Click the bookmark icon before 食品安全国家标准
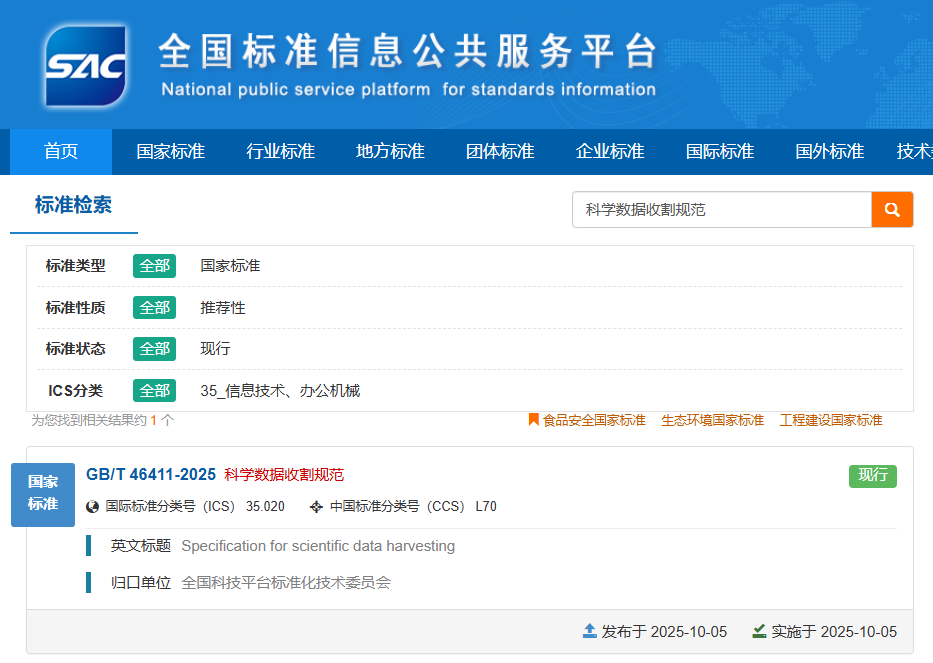 coord(534,420)
